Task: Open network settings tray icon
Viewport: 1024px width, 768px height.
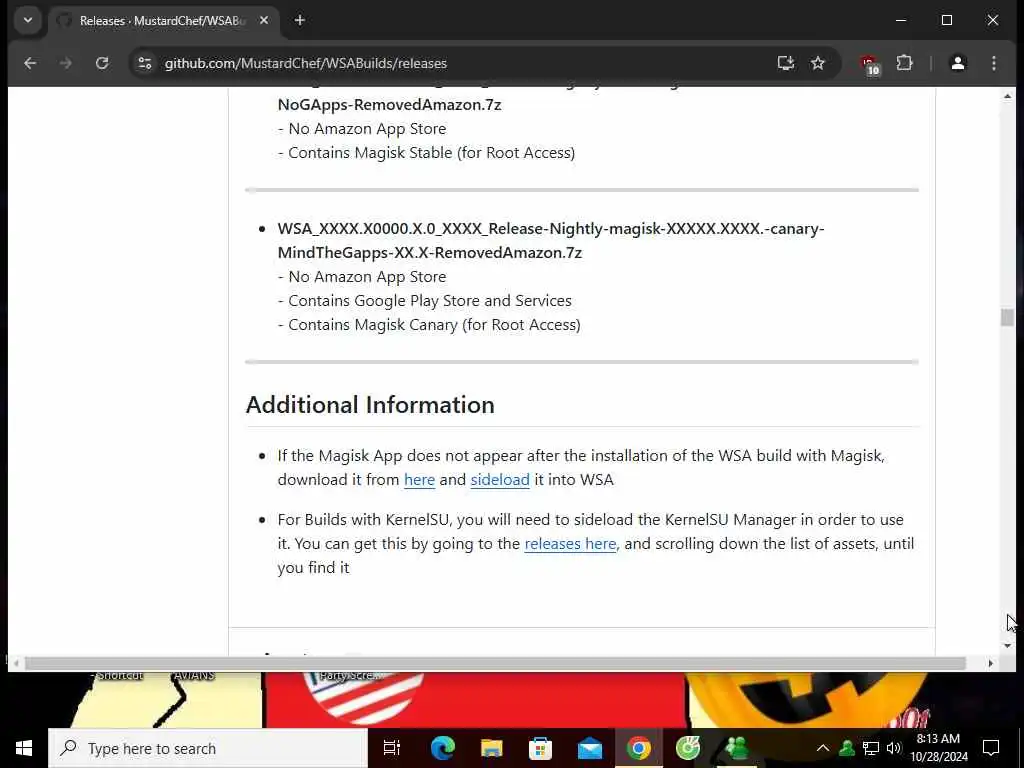Action: 871,748
